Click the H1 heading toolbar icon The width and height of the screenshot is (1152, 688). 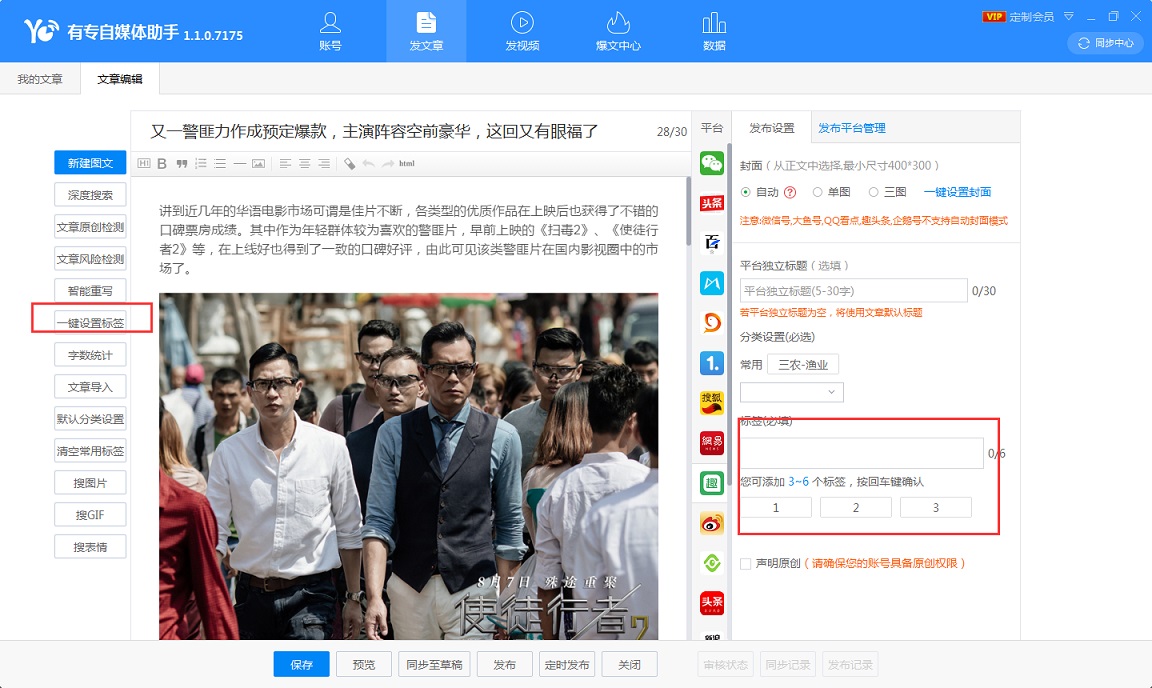point(144,163)
